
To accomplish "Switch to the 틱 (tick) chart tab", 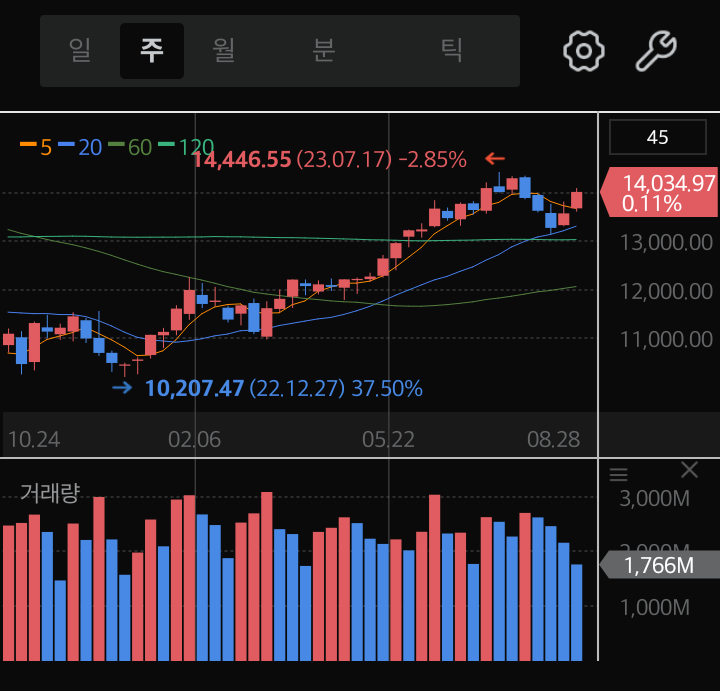I will [451, 51].
